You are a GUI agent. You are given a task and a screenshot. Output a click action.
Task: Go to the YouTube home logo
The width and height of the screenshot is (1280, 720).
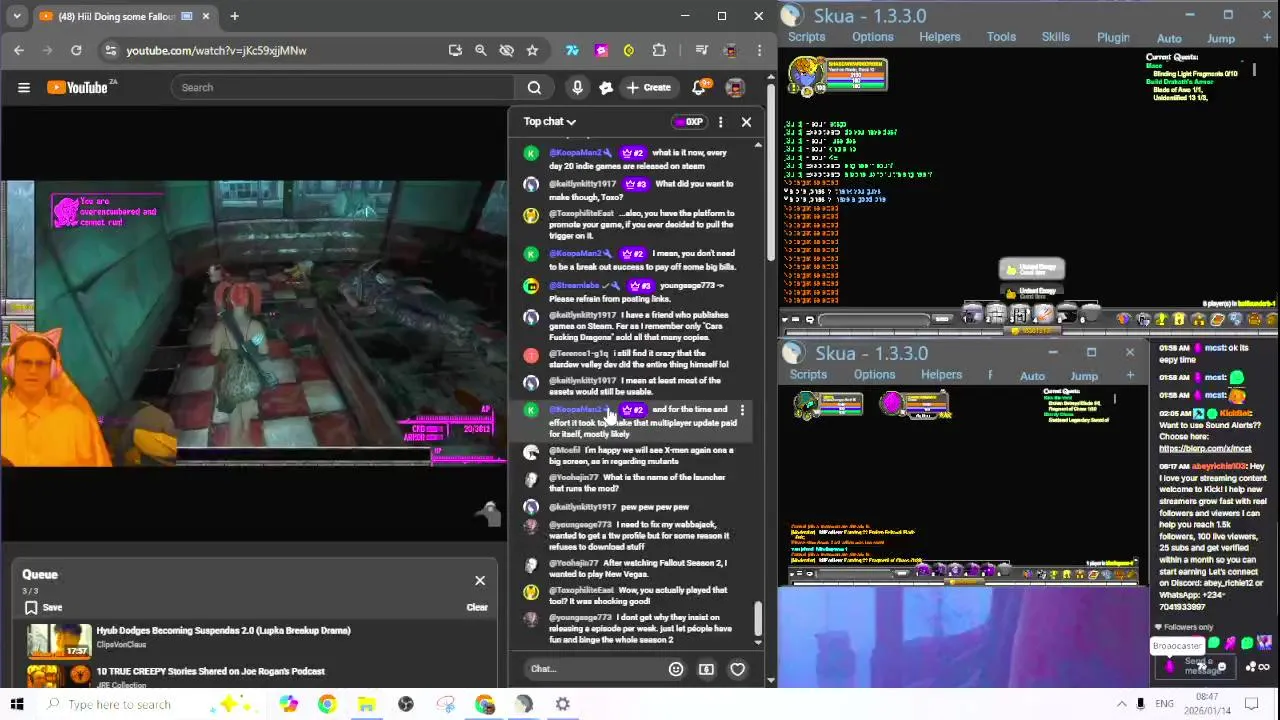point(79,88)
